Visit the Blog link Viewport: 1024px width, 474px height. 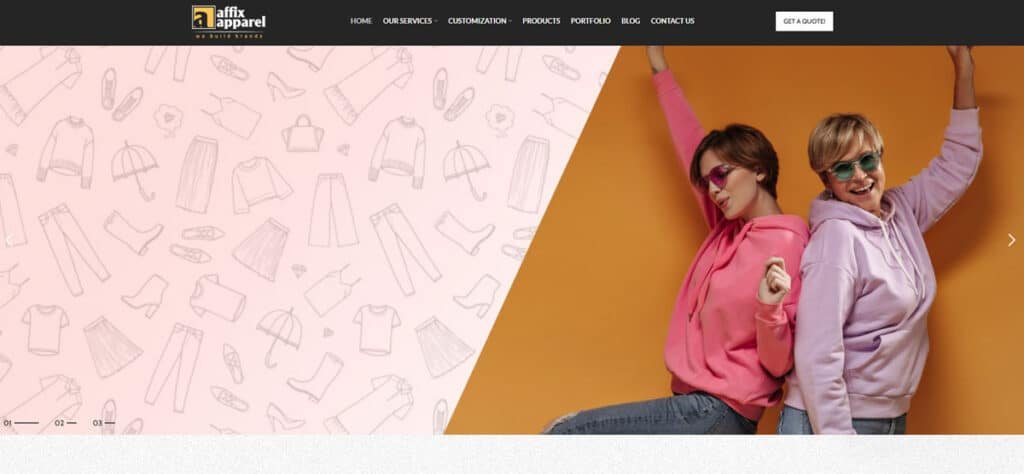630,21
